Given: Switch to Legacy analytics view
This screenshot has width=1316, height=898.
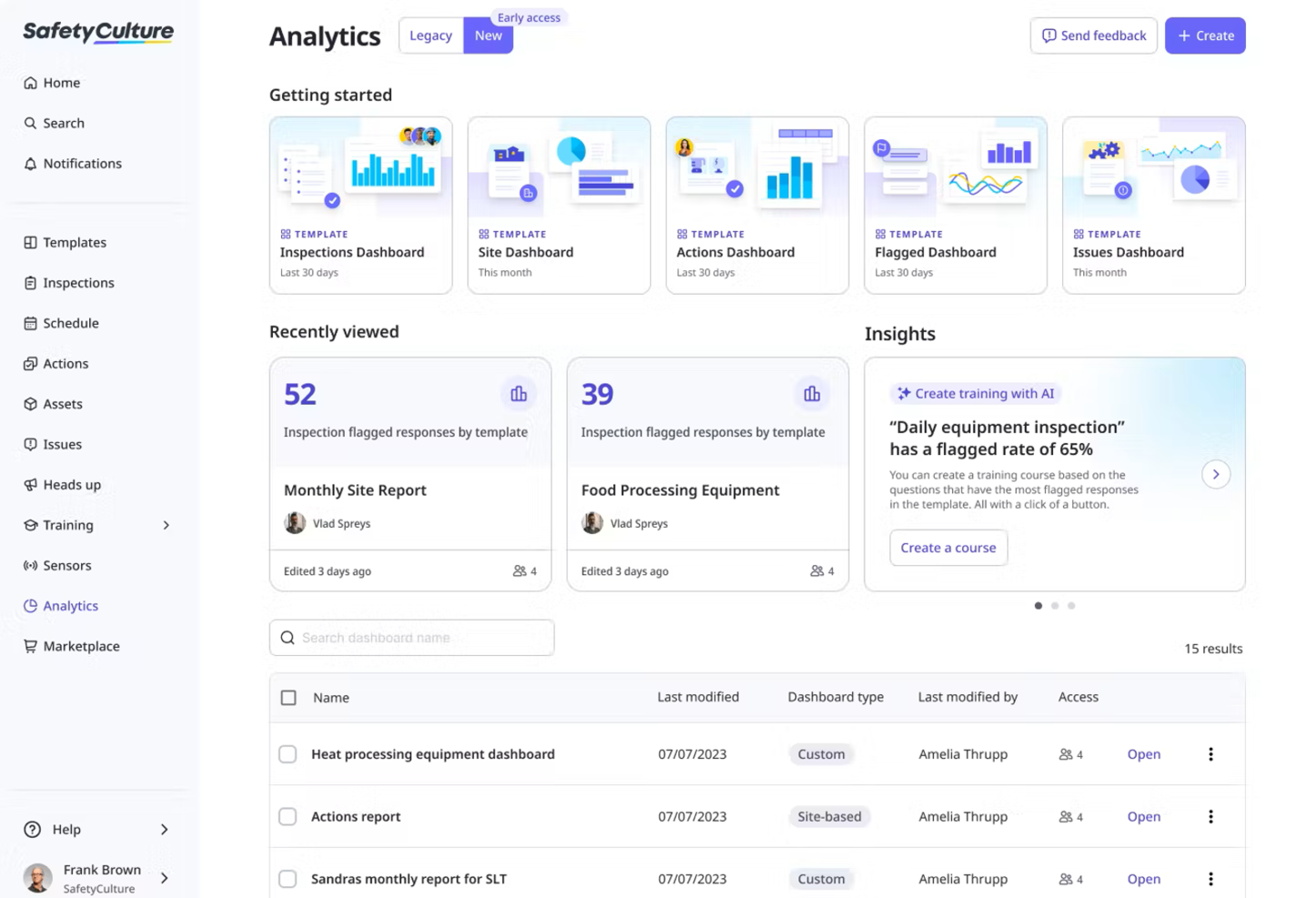Looking at the screenshot, I should pyautogui.click(x=431, y=35).
